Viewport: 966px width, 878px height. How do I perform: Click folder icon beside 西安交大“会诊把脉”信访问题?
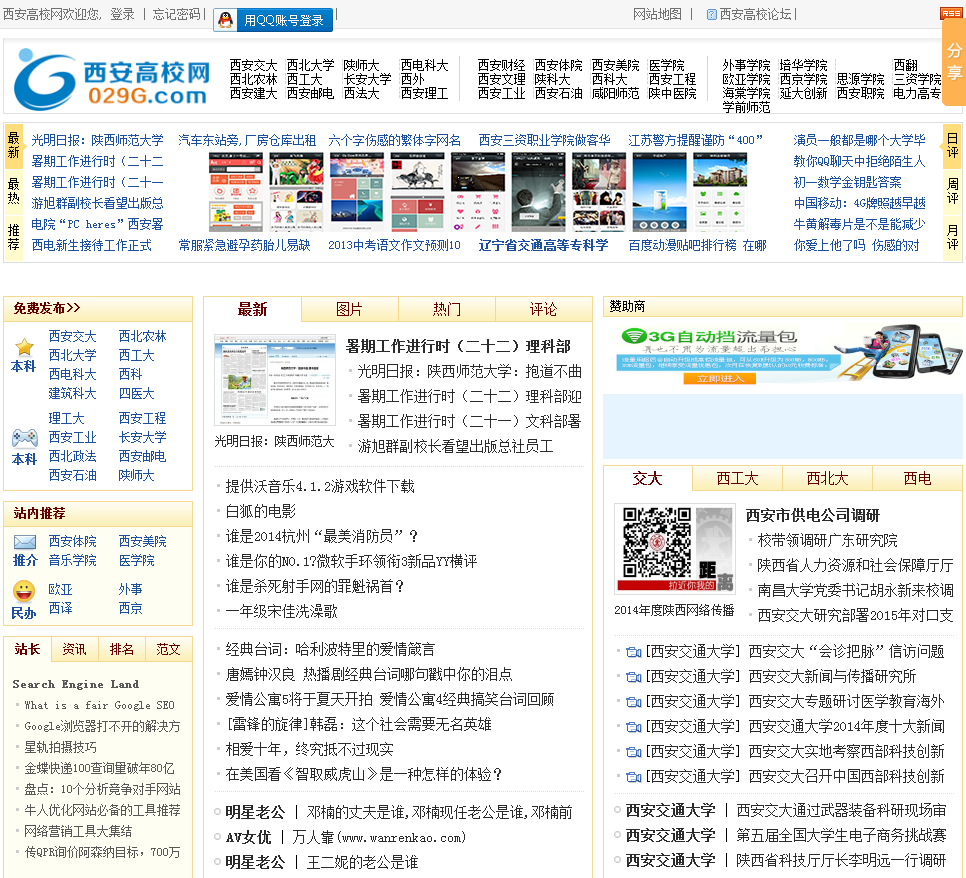point(633,652)
